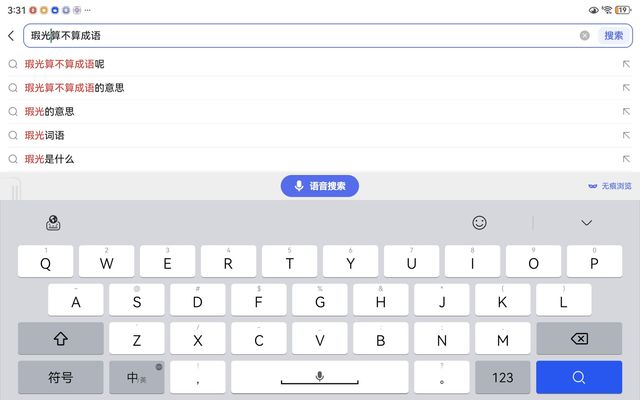
Task: Fill in suggestion 瑕光算不算成语呢 using arrow icon
Action: point(626,64)
